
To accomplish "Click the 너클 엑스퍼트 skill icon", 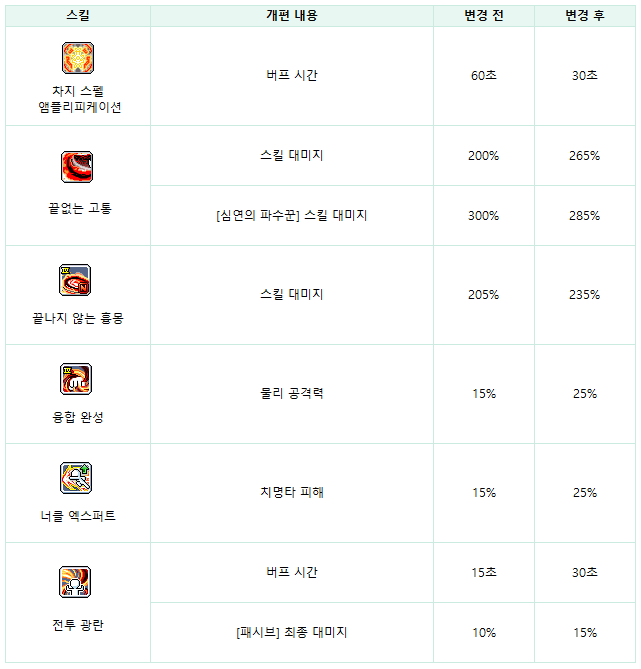I will point(76,478).
